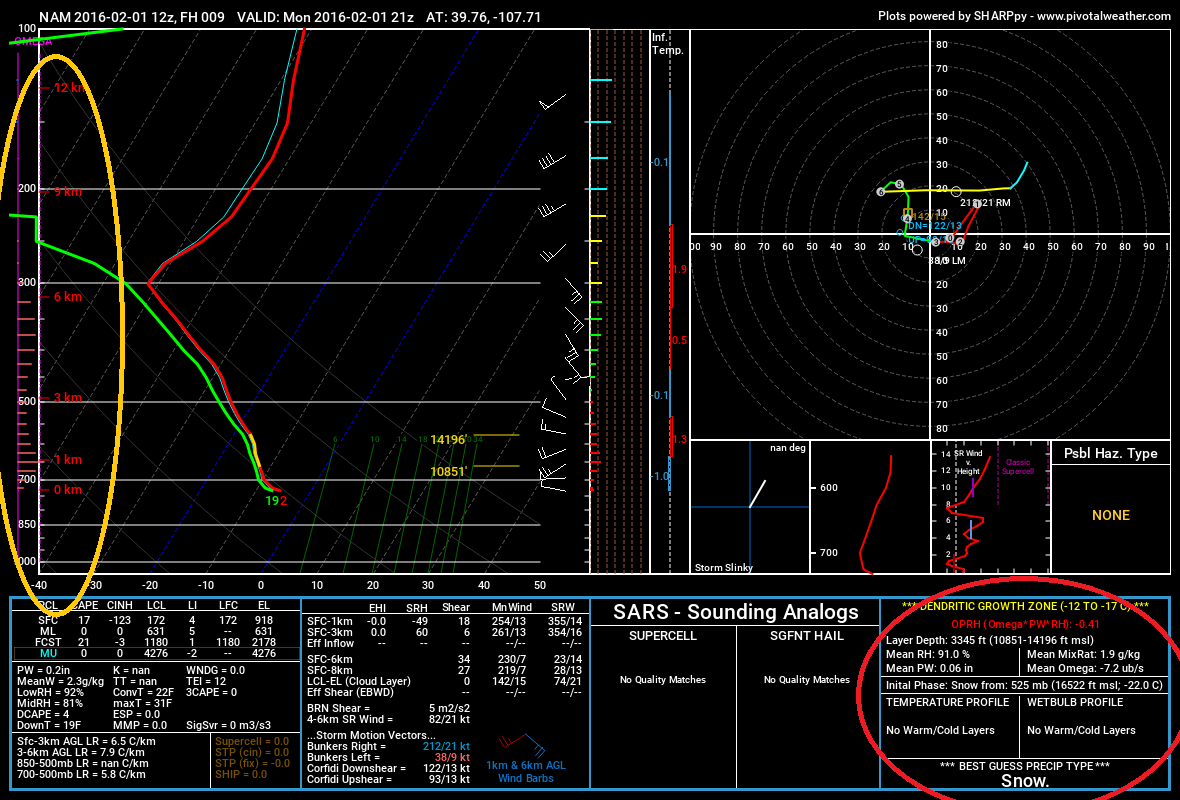Click the 'nan deg' text in Storm Slinky
The width and height of the screenshot is (1180, 800).
[x=787, y=448]
